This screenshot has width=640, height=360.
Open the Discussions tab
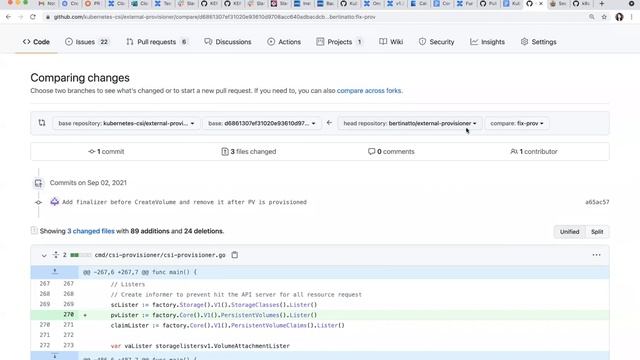(x=228, y=42)
